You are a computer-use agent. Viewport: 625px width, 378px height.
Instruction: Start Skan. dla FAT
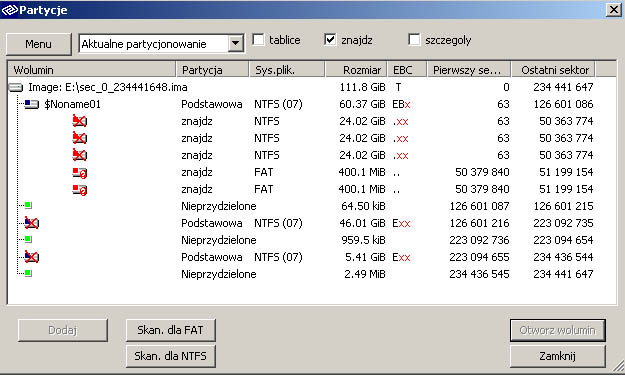[x=171, y=330]
